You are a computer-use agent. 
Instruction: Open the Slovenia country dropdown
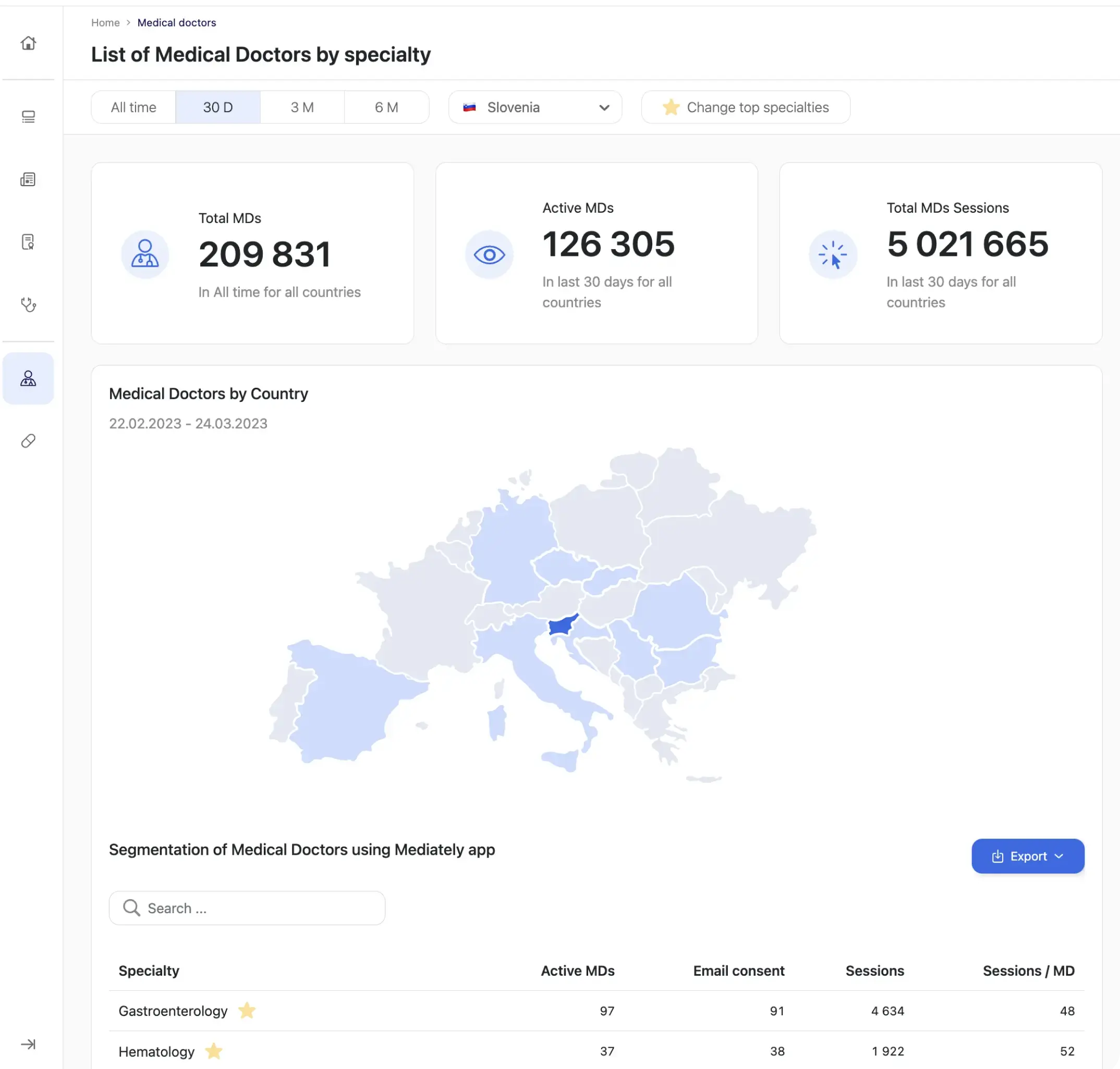(534, 107)
